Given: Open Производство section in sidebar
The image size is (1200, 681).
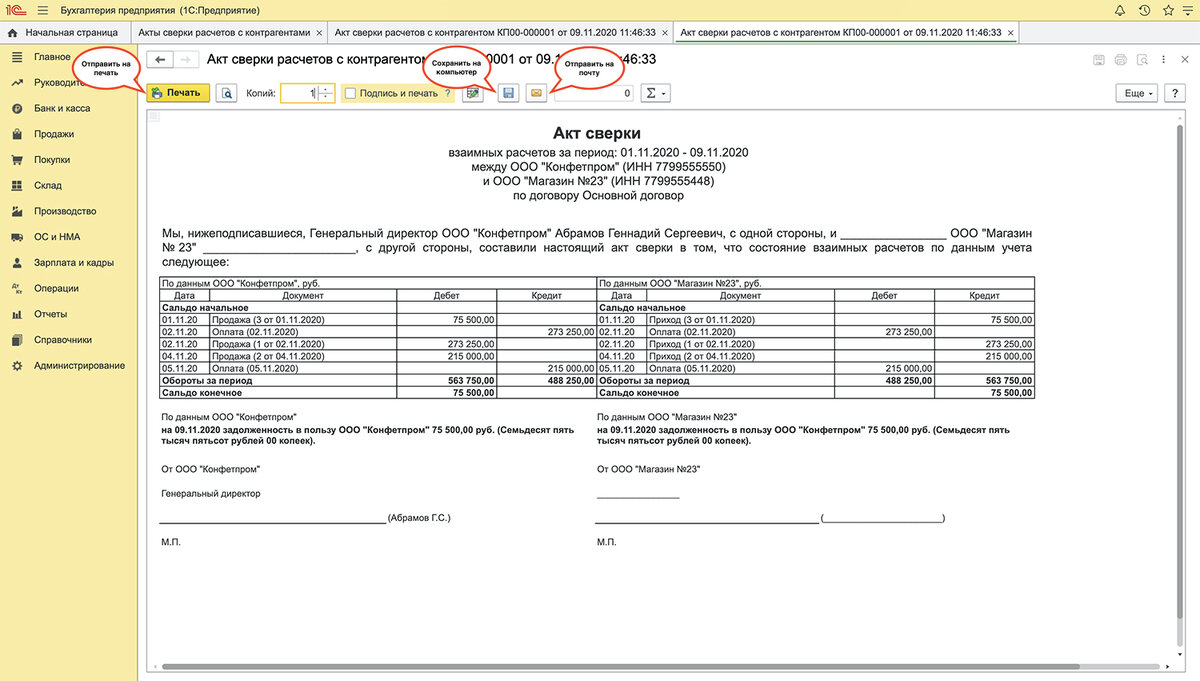Looking at the screenshot, I should click(64, 211).
